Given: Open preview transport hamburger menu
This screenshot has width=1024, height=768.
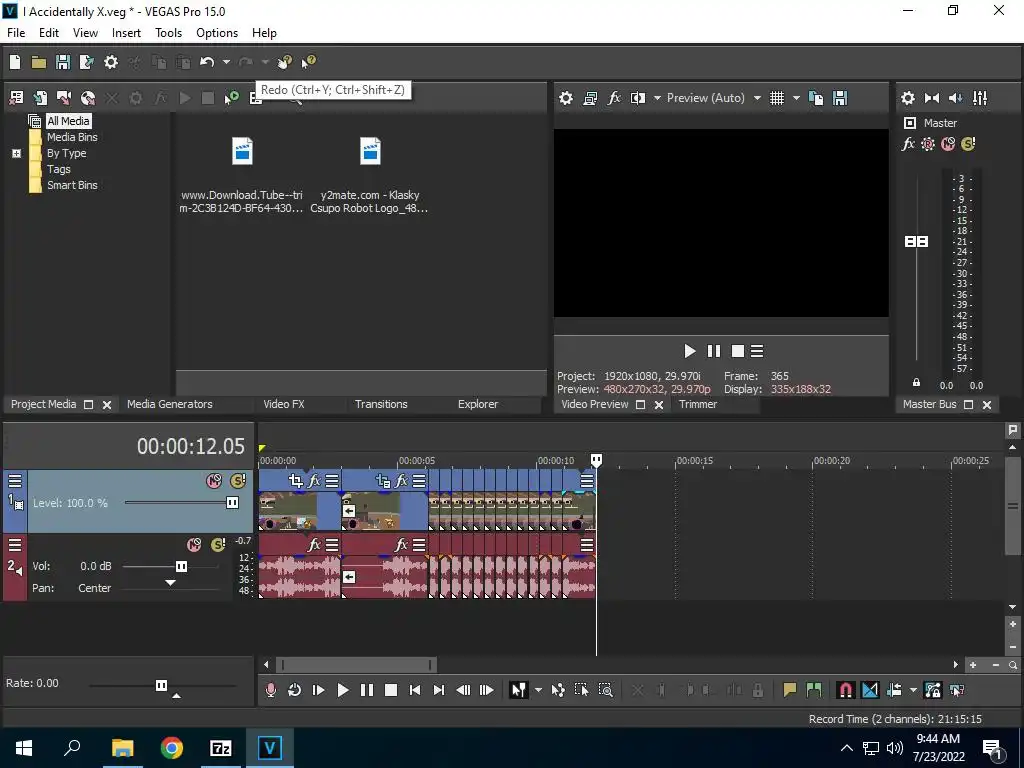Looking at the screenshot, I should point(757,351).
